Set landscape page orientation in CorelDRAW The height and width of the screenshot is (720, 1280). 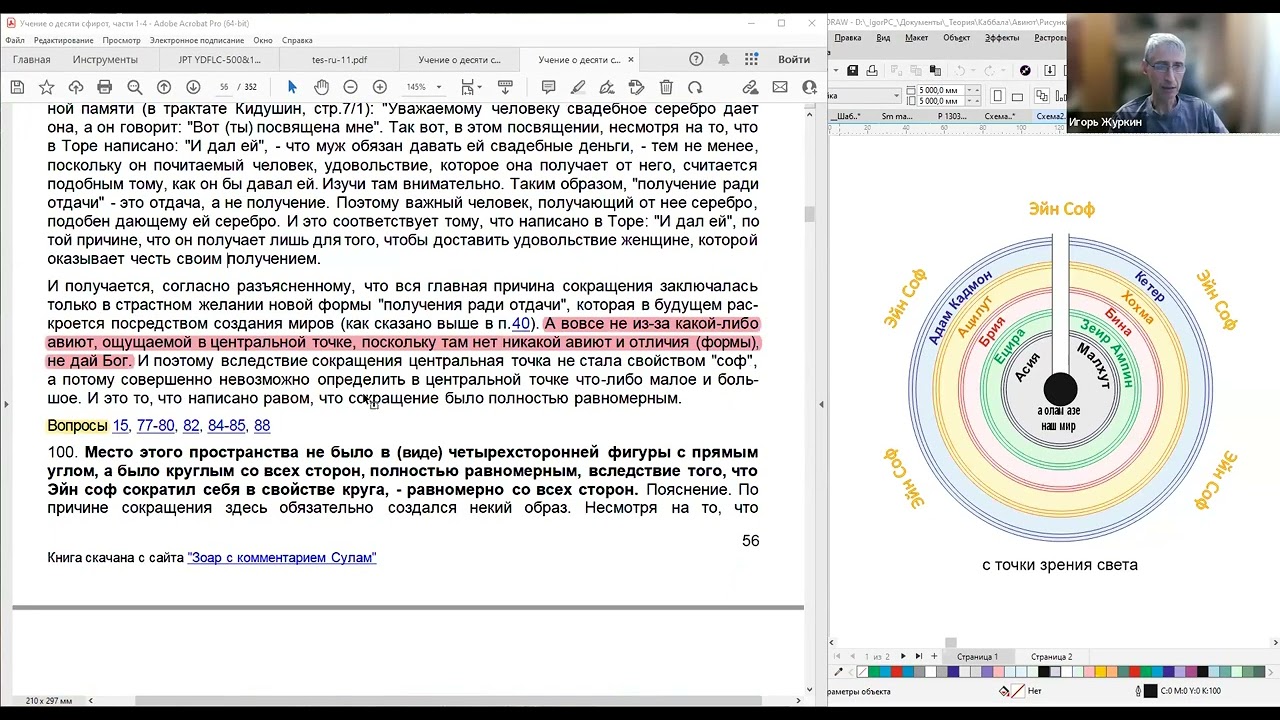[1018, 97]
